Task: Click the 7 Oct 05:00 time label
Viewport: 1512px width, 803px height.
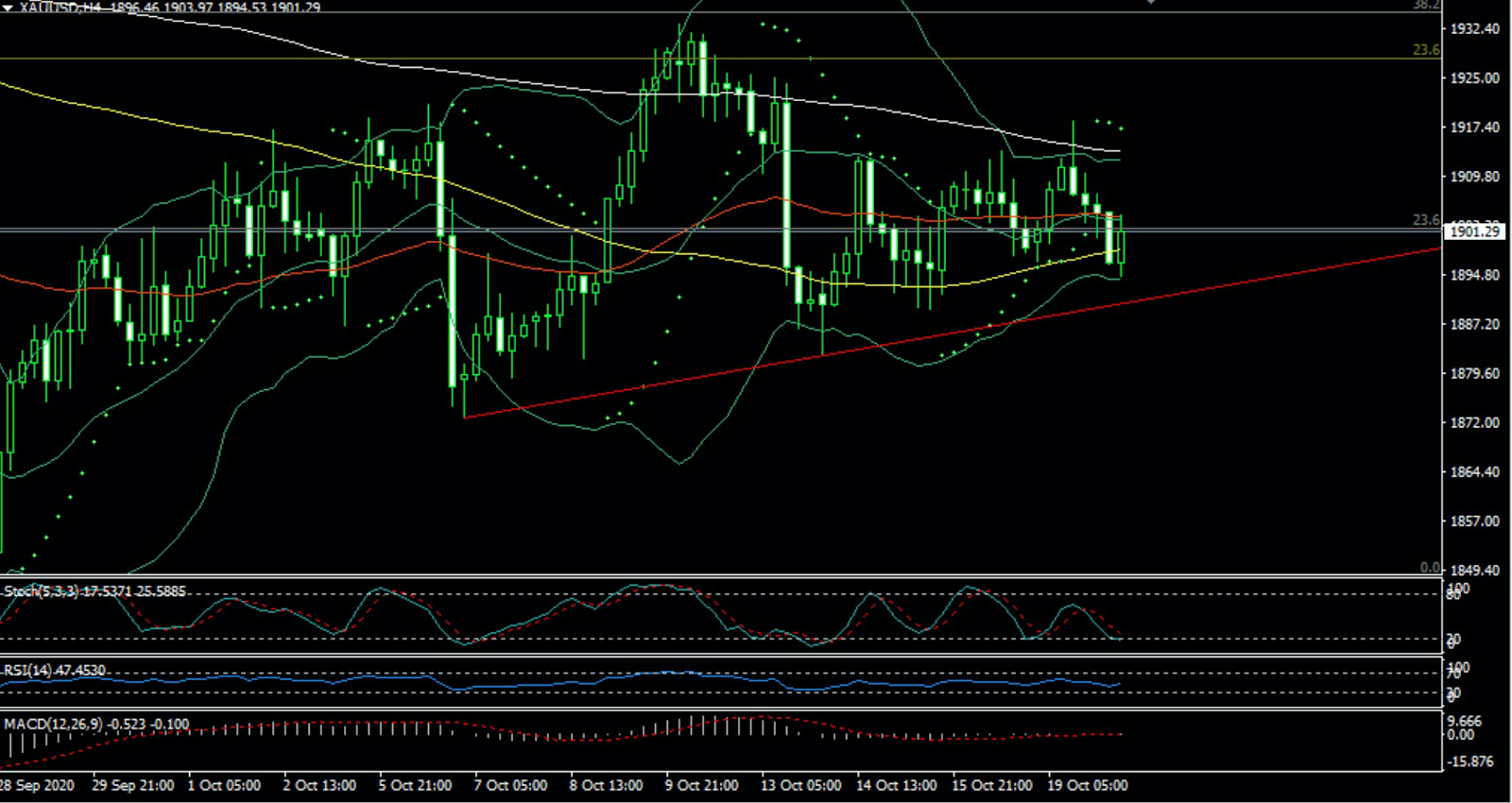Action: 510,785
